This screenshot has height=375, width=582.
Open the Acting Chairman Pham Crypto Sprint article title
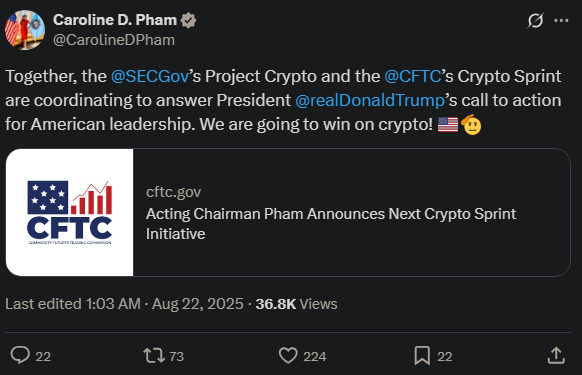coord(331,224)
